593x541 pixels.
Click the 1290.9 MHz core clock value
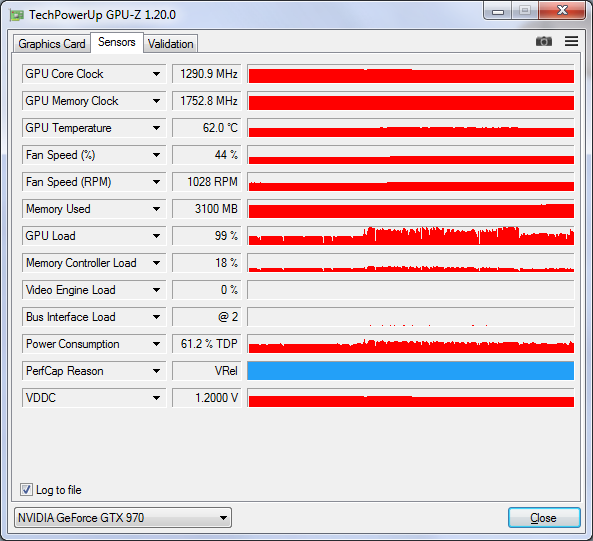(206, 74)
